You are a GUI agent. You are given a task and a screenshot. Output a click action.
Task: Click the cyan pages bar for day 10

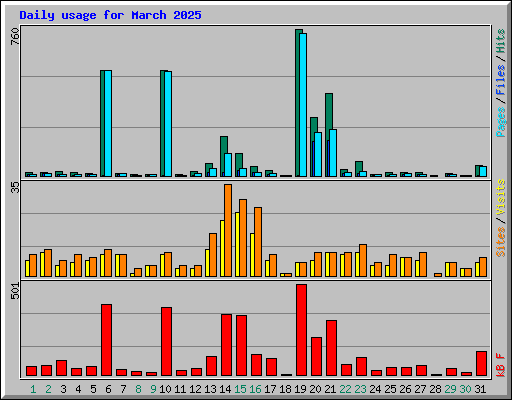point(168,124)
